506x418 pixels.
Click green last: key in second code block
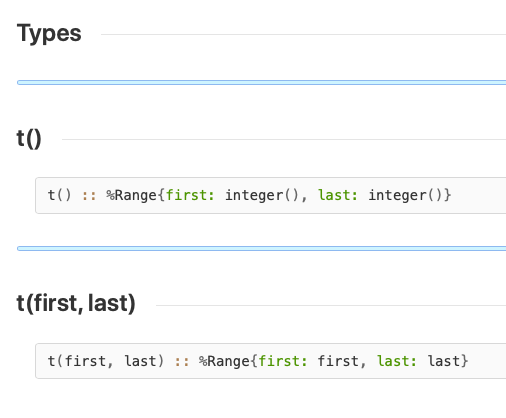397,361
